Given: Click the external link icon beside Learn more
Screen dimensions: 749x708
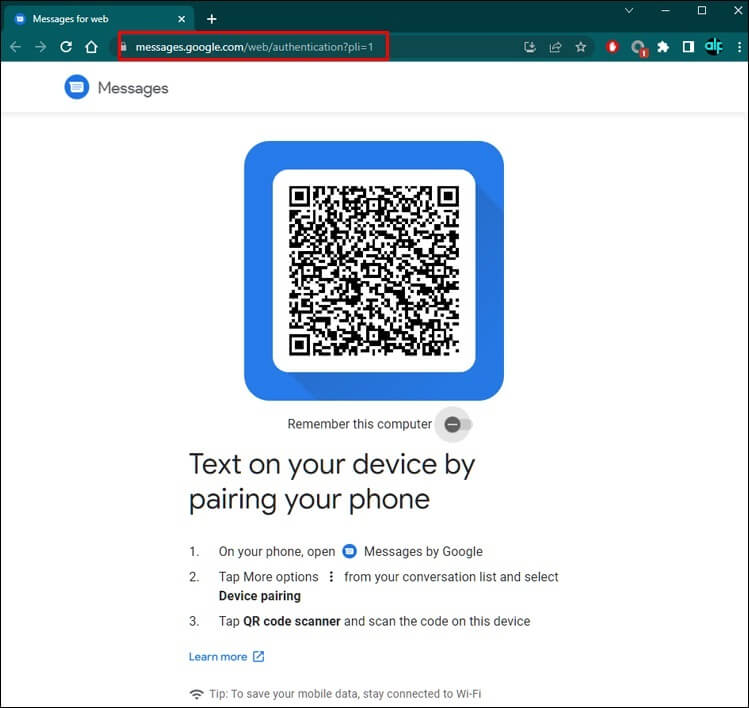Looking at the screenshot, I should pyautogui.click(x=258, y=656).
